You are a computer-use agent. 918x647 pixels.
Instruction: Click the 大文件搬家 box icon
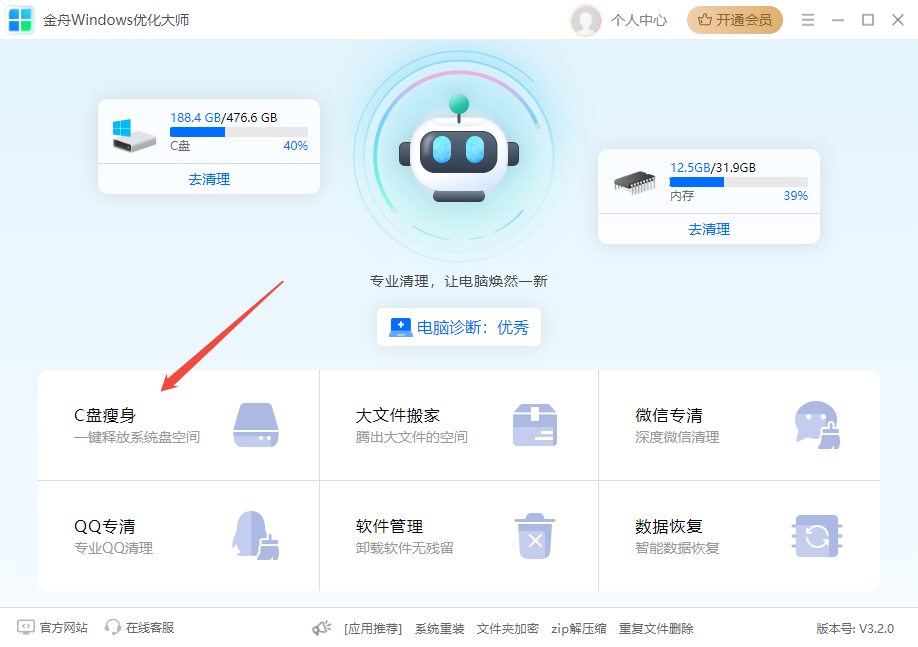tap(535, 425)
